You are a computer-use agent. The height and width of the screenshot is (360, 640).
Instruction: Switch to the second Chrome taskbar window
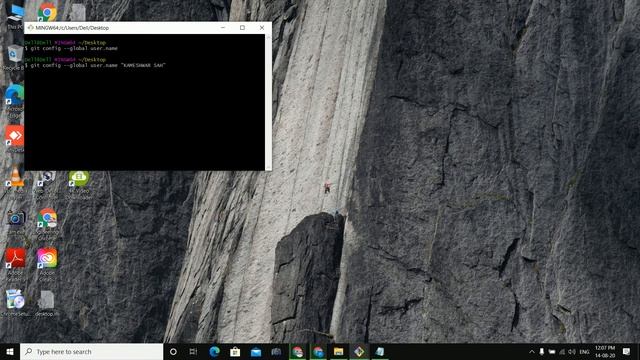pyautogui.click(x=318, y=351)
